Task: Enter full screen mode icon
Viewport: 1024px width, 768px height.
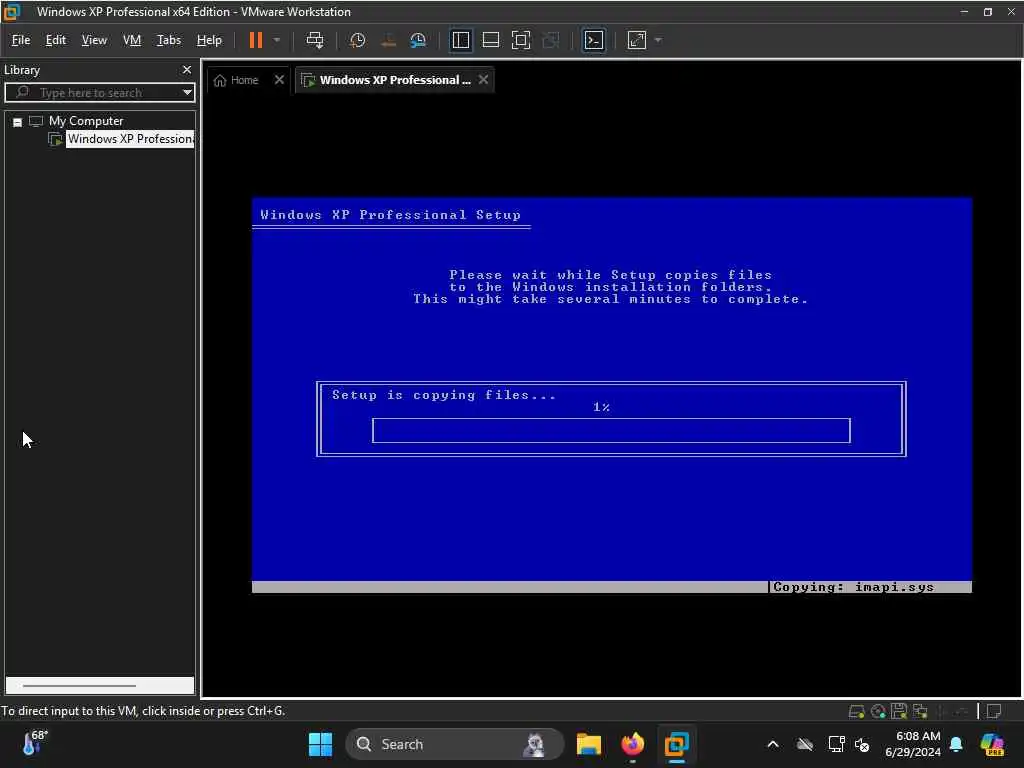Action: coord(520,40)
